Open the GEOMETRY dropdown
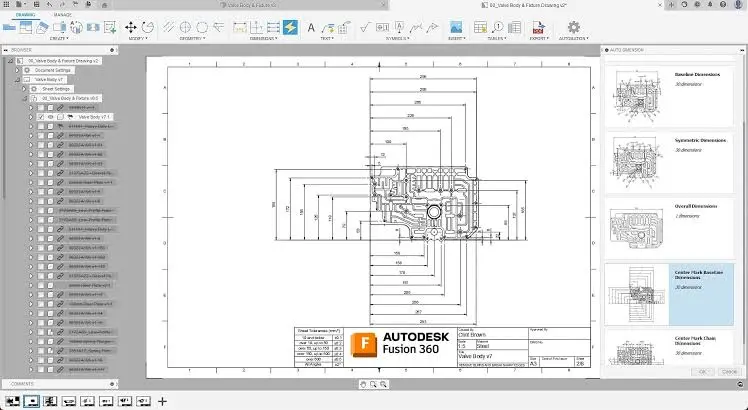The width and height of the screenshot is (748, 410). click(x=191, y=38)
